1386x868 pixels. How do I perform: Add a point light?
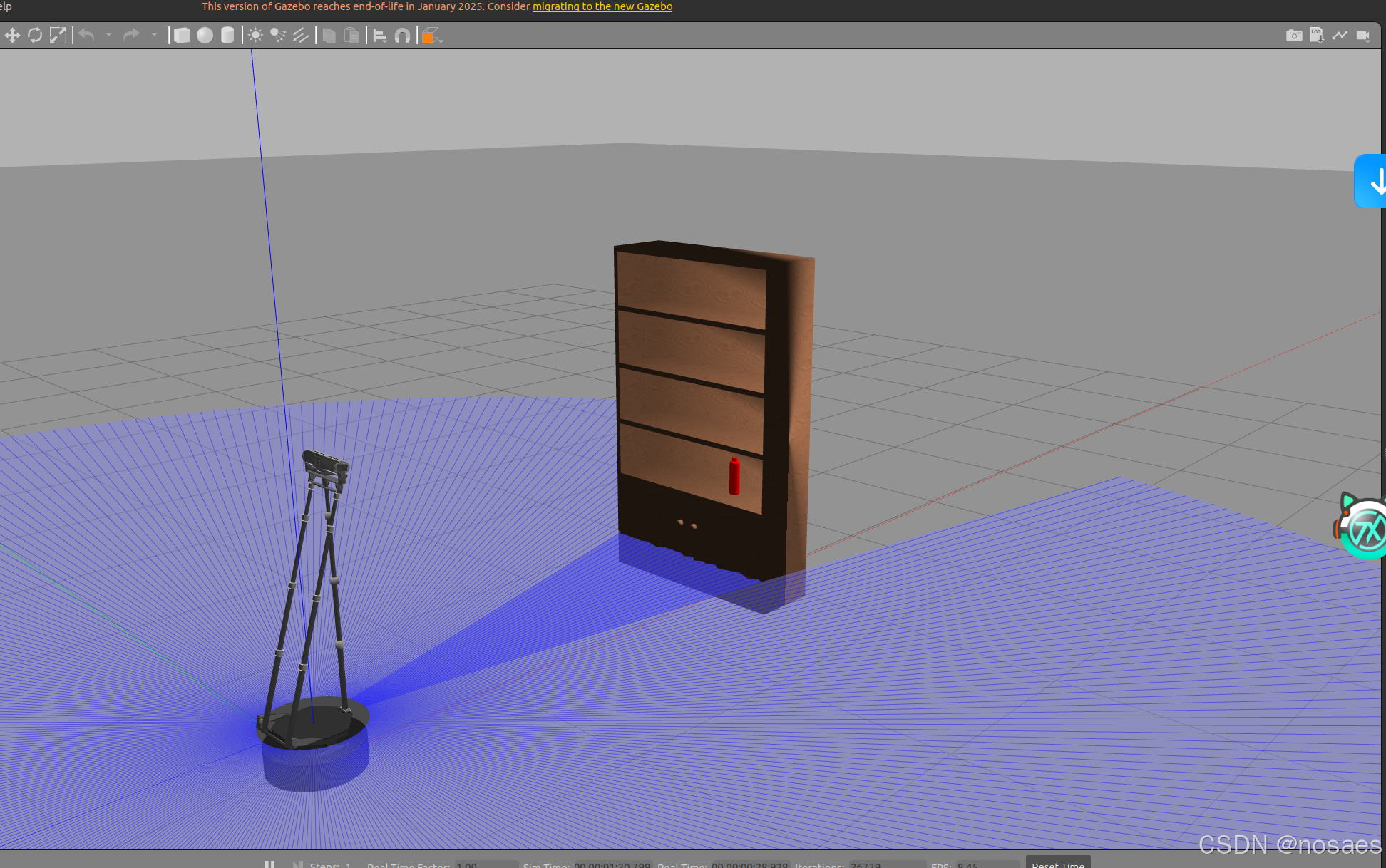[255, 36]
